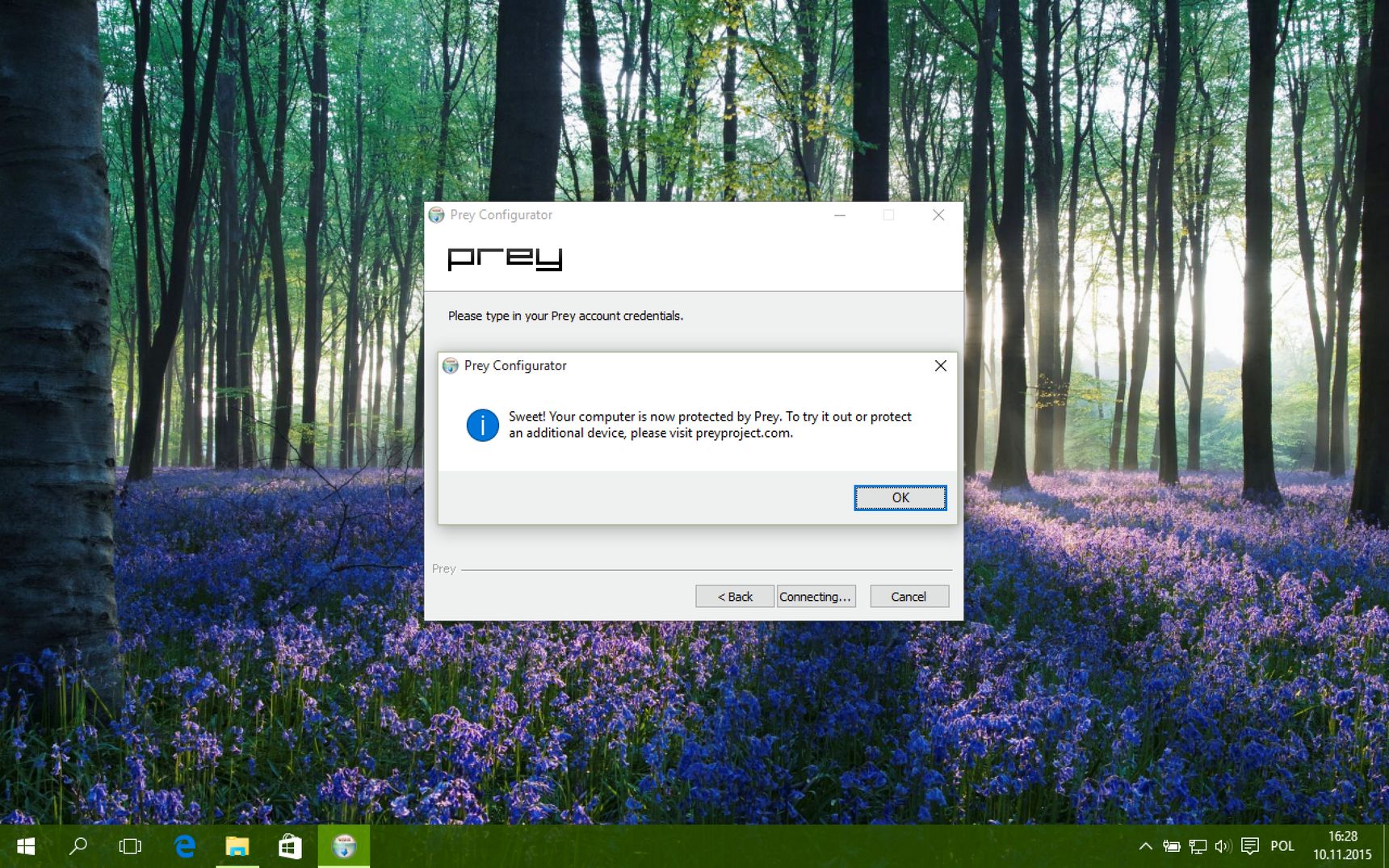Image resolution: width=1389 pixels, height=868 pixels.
Task: Open the clock showing 16:28
Action: point(1342,845)
